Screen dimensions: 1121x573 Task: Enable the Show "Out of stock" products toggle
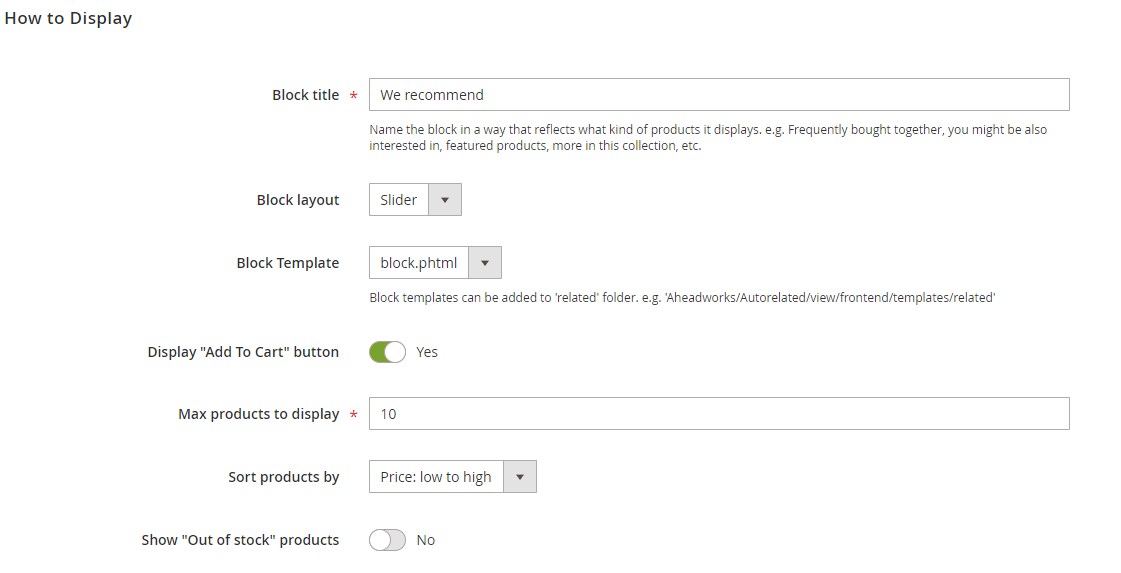tap(387, 540)
